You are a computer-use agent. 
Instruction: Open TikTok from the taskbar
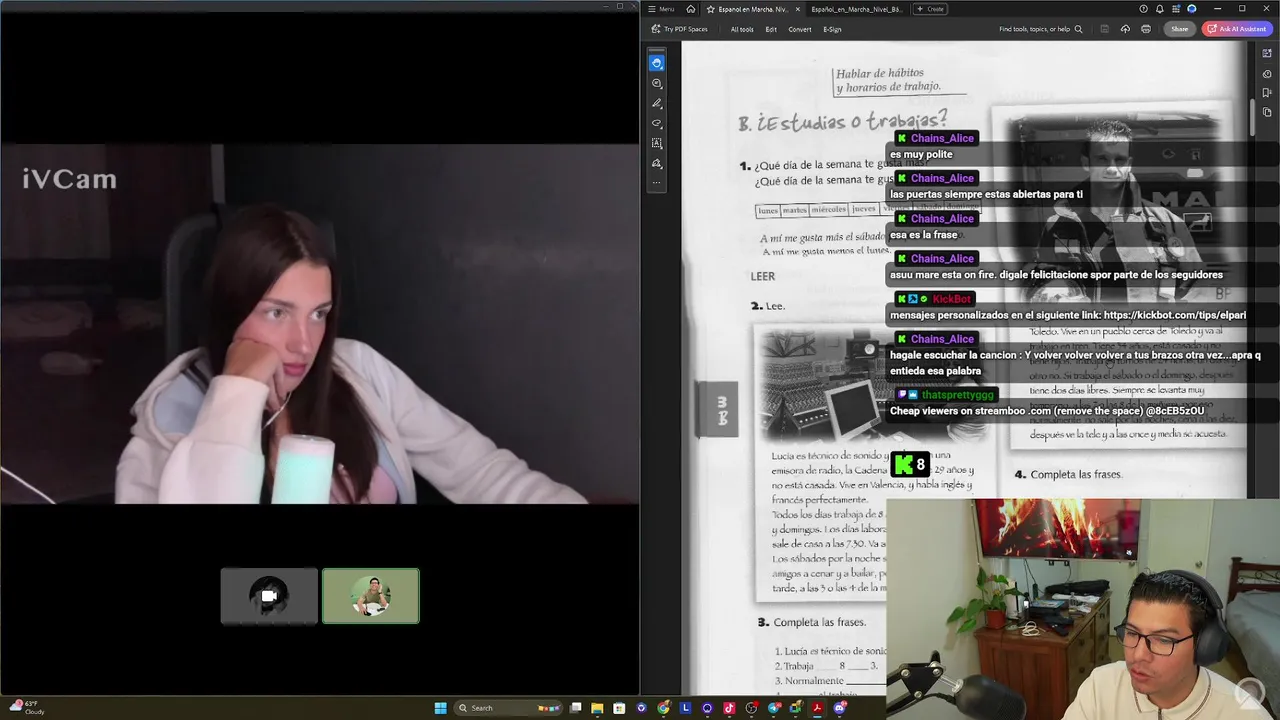[x=729, y=708]
